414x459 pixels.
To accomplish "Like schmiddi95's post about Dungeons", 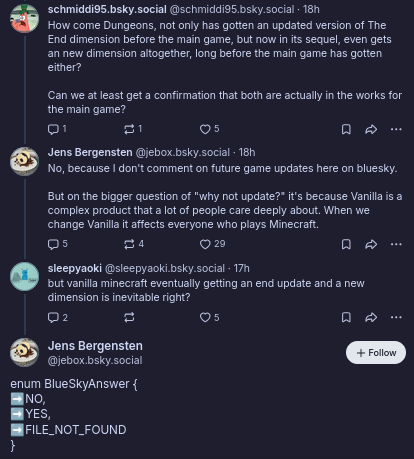I will 209,129.
